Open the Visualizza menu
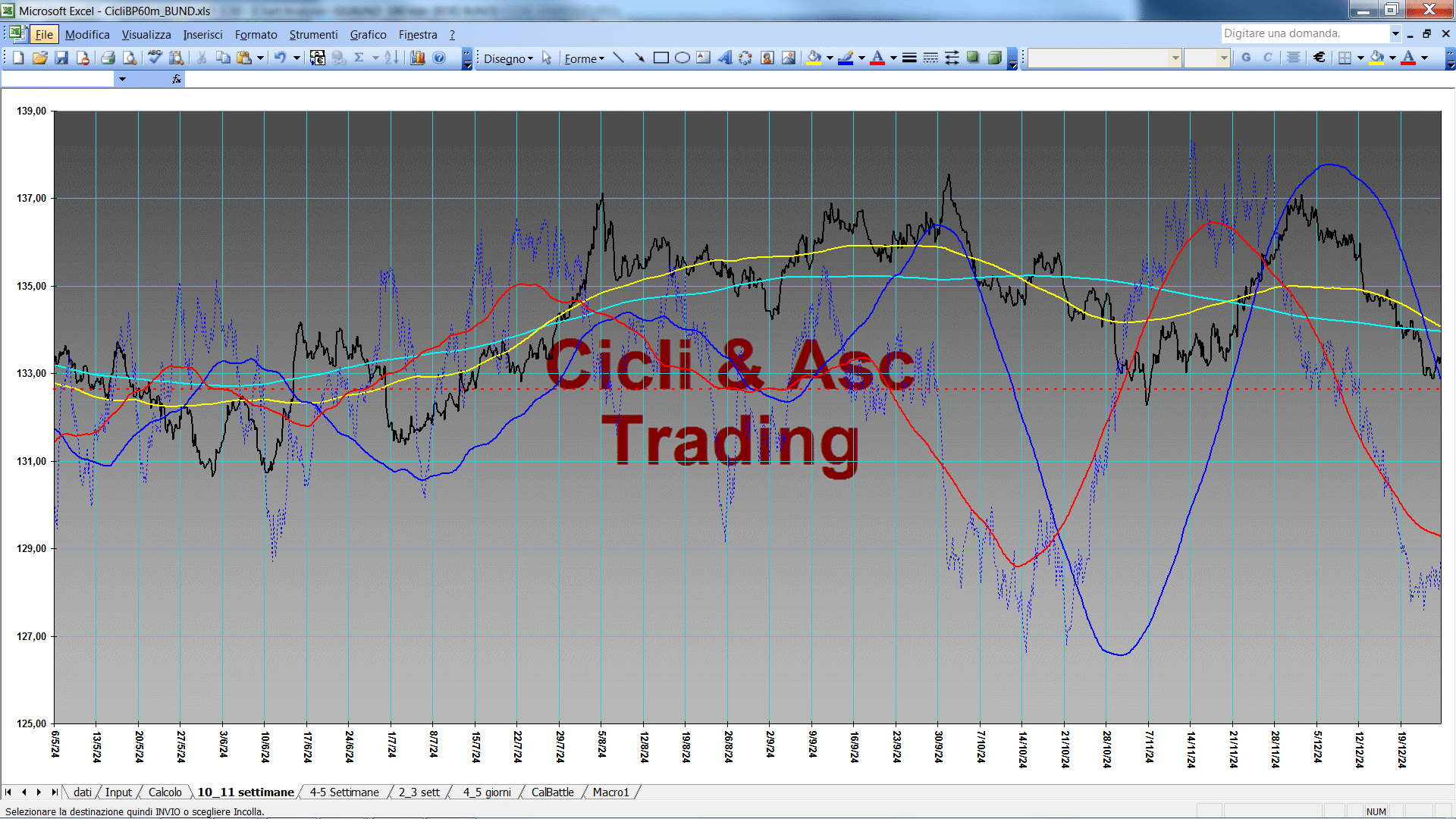 tap(146, 34)
